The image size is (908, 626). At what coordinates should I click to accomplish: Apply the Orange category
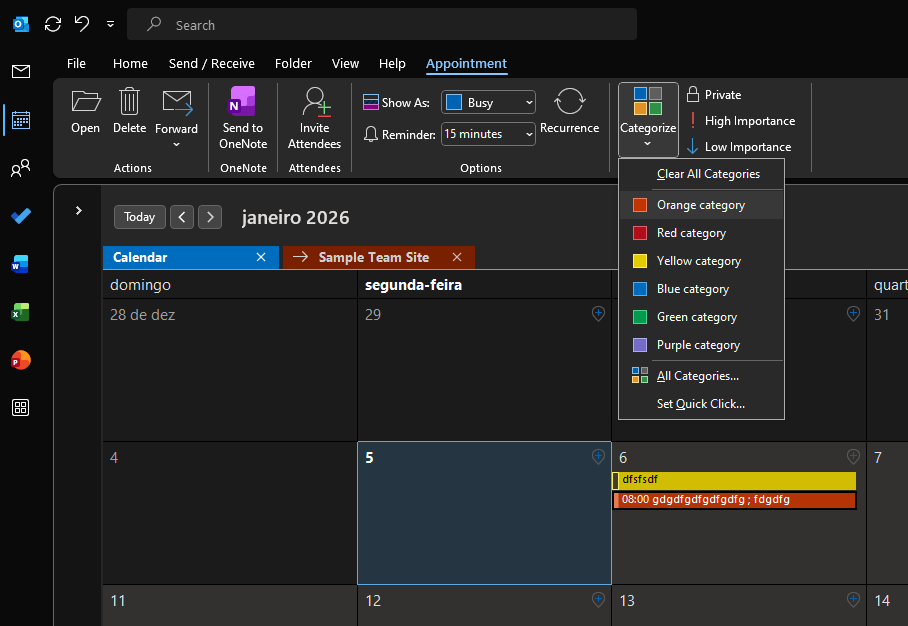tap(701, 205)
